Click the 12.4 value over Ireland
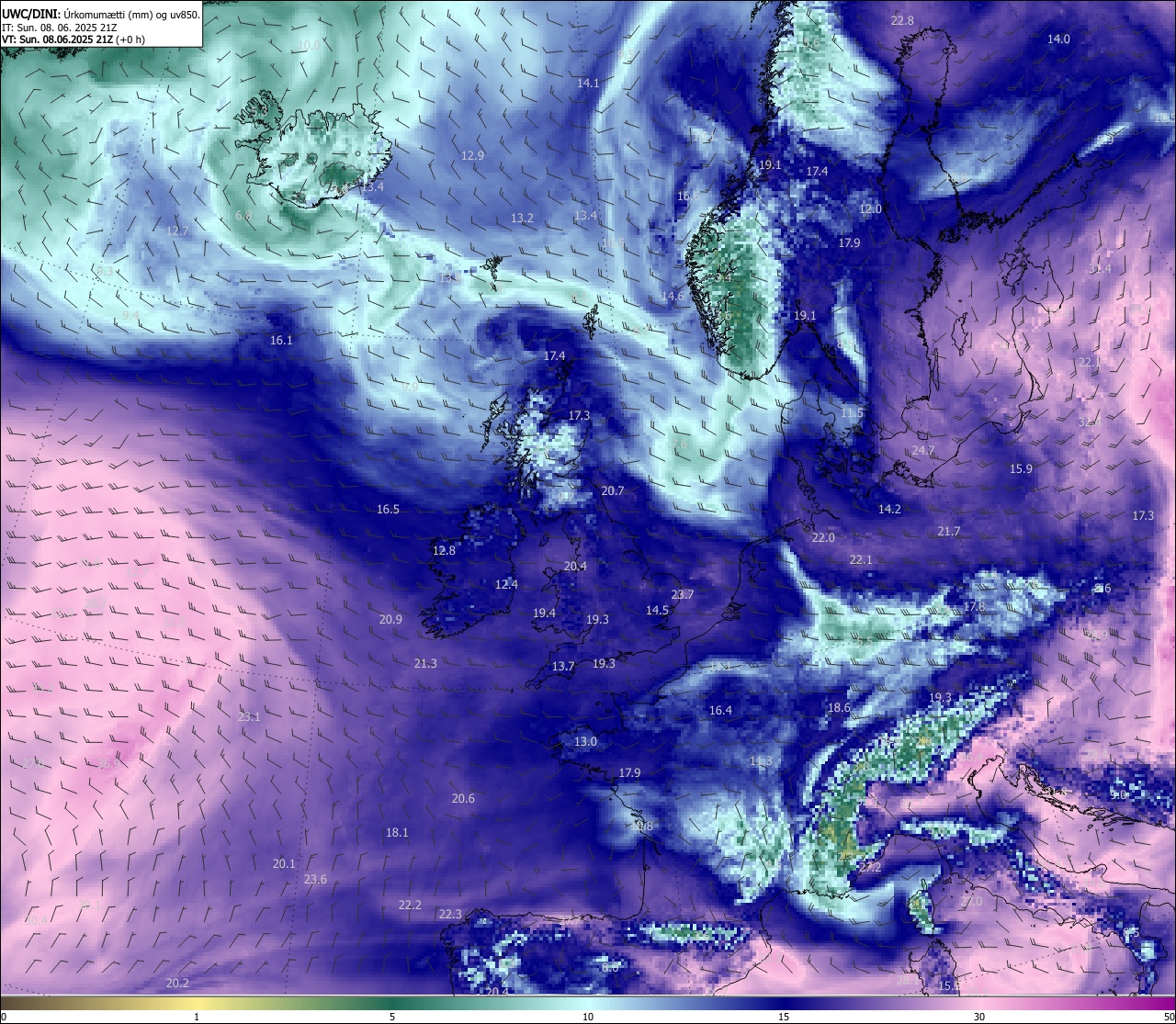 coord(506,584)
